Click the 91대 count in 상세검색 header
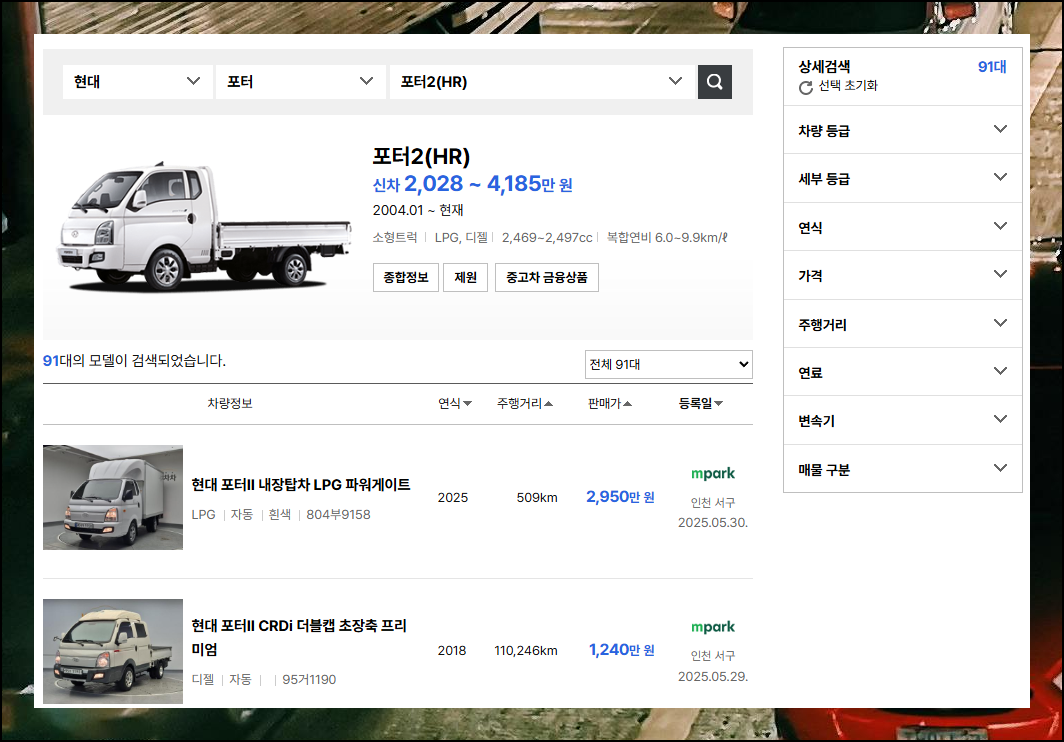This screenshot has height=742, width=1064. pos(991,67)
